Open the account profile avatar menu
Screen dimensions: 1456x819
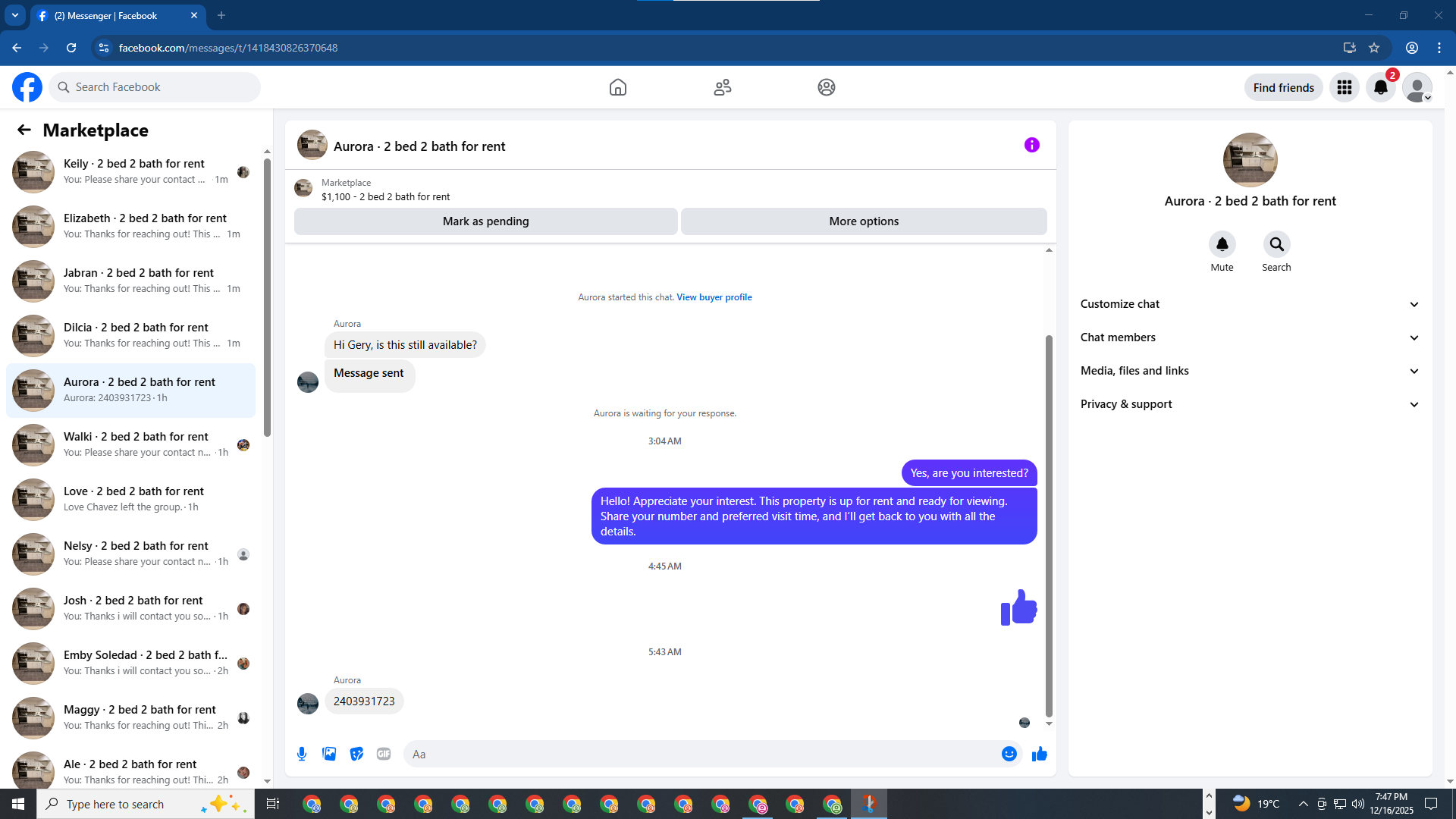tap(1417, 87)
